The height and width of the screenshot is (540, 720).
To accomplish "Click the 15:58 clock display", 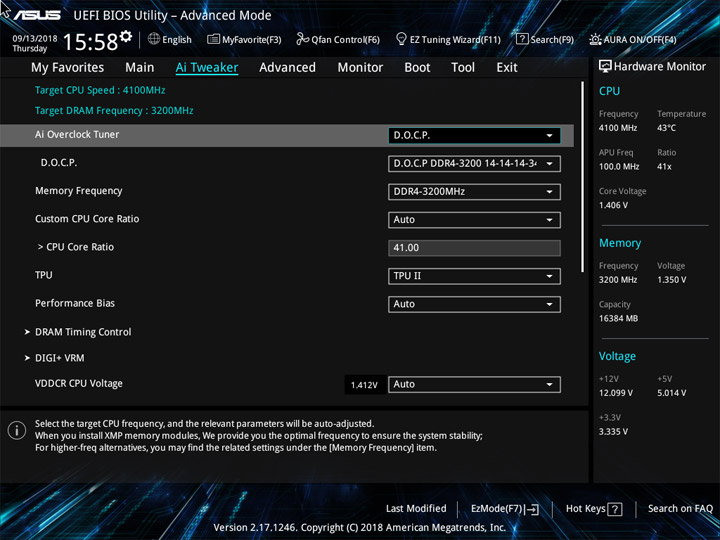I will [90, 42].
